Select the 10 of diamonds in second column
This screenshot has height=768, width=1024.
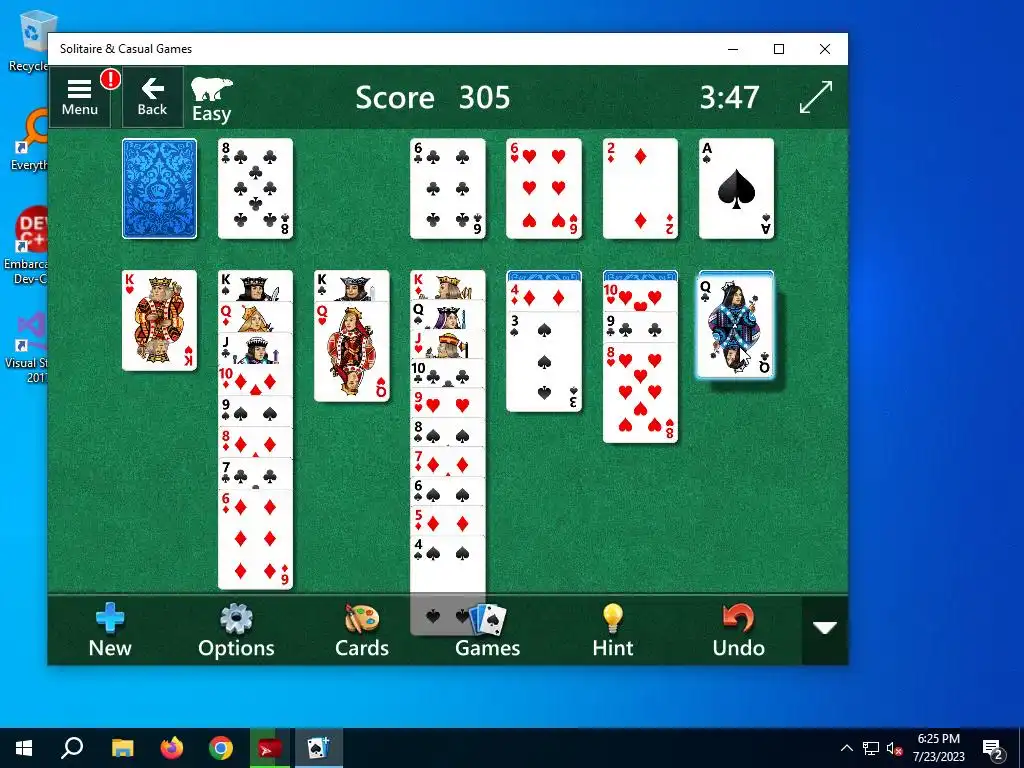click(x=255, y=380)
